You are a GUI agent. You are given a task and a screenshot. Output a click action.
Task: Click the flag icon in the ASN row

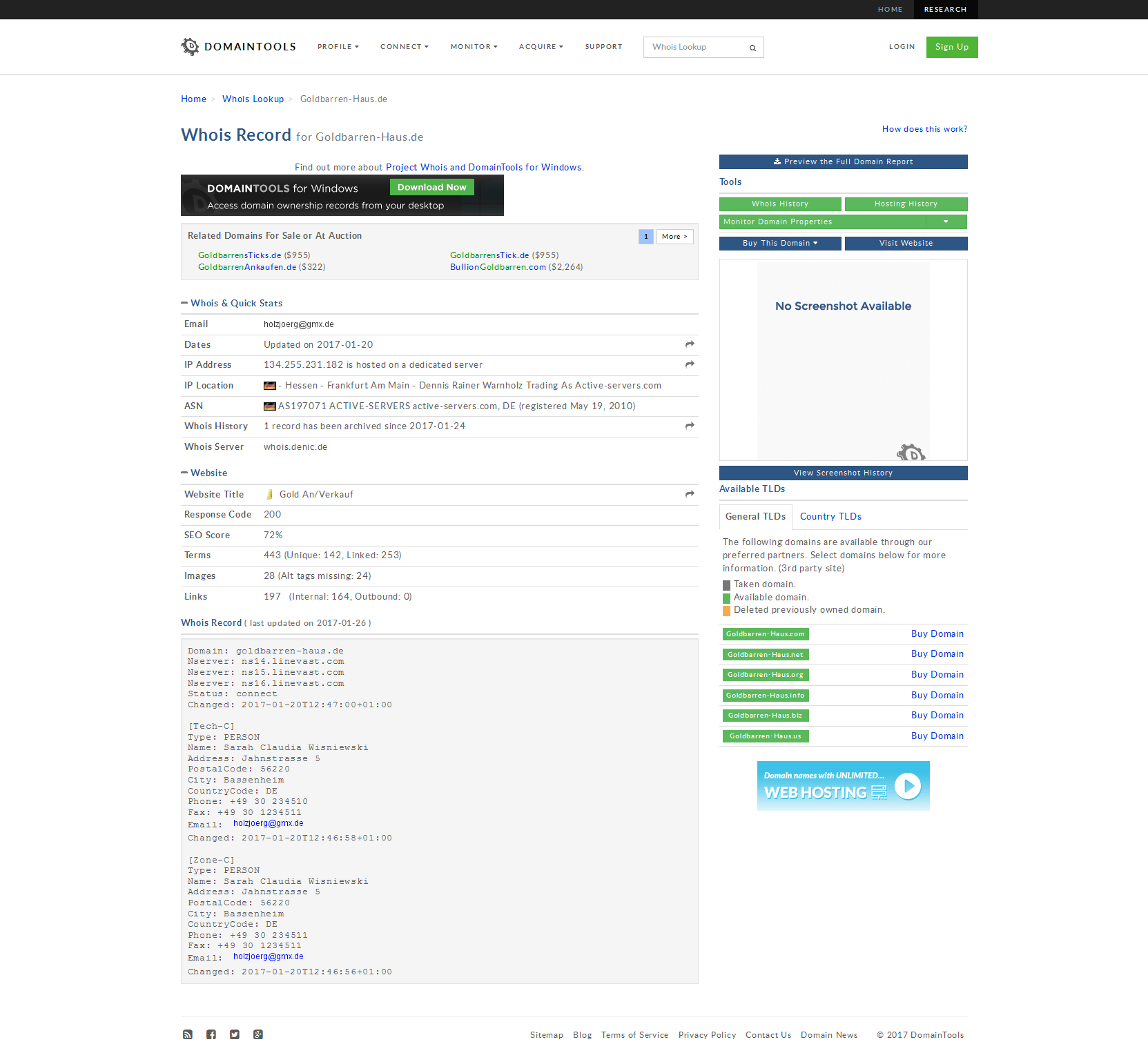(x=270, y=406)
